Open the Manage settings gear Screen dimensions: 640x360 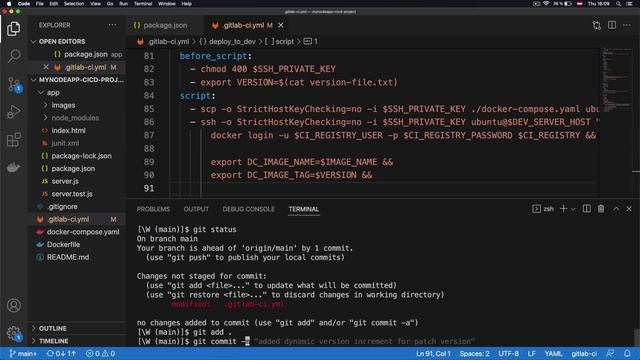click(13, 333)
